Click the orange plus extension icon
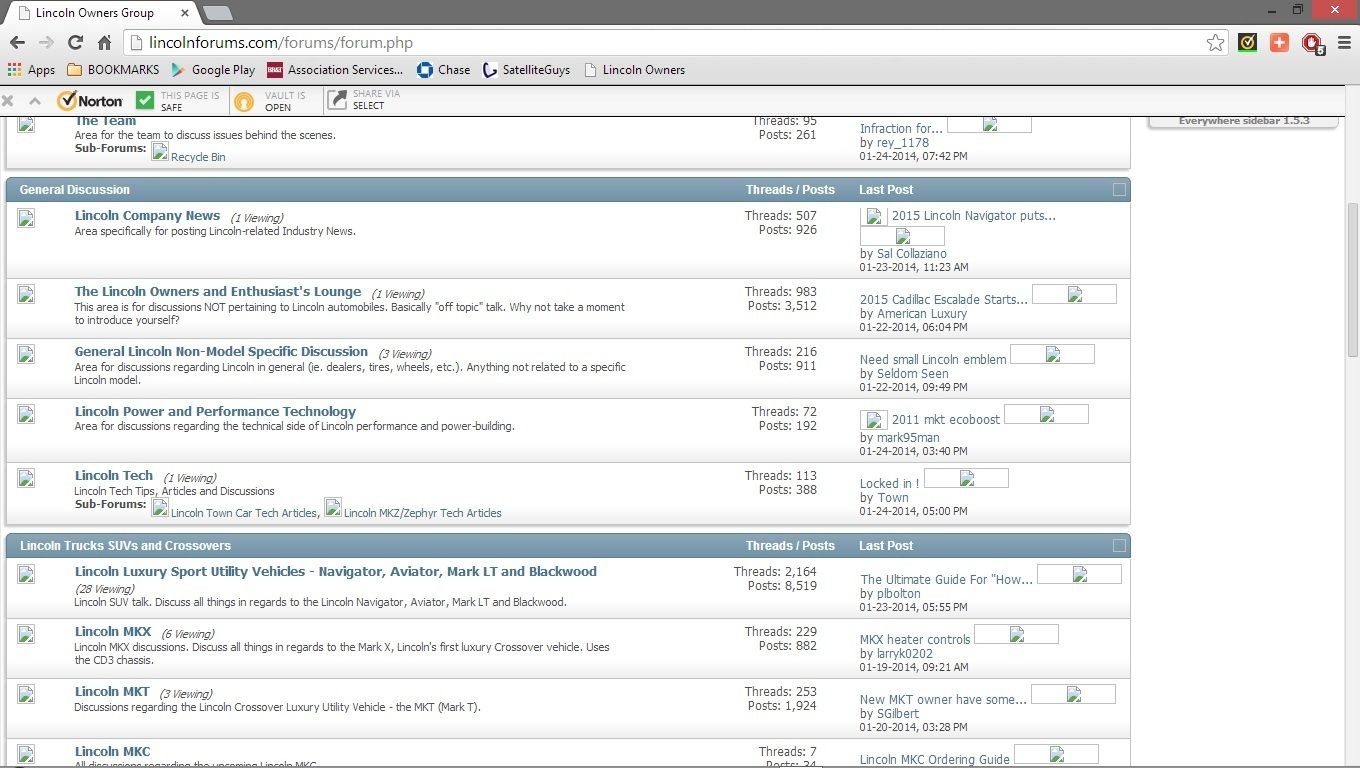 [x=1279, y=42]
